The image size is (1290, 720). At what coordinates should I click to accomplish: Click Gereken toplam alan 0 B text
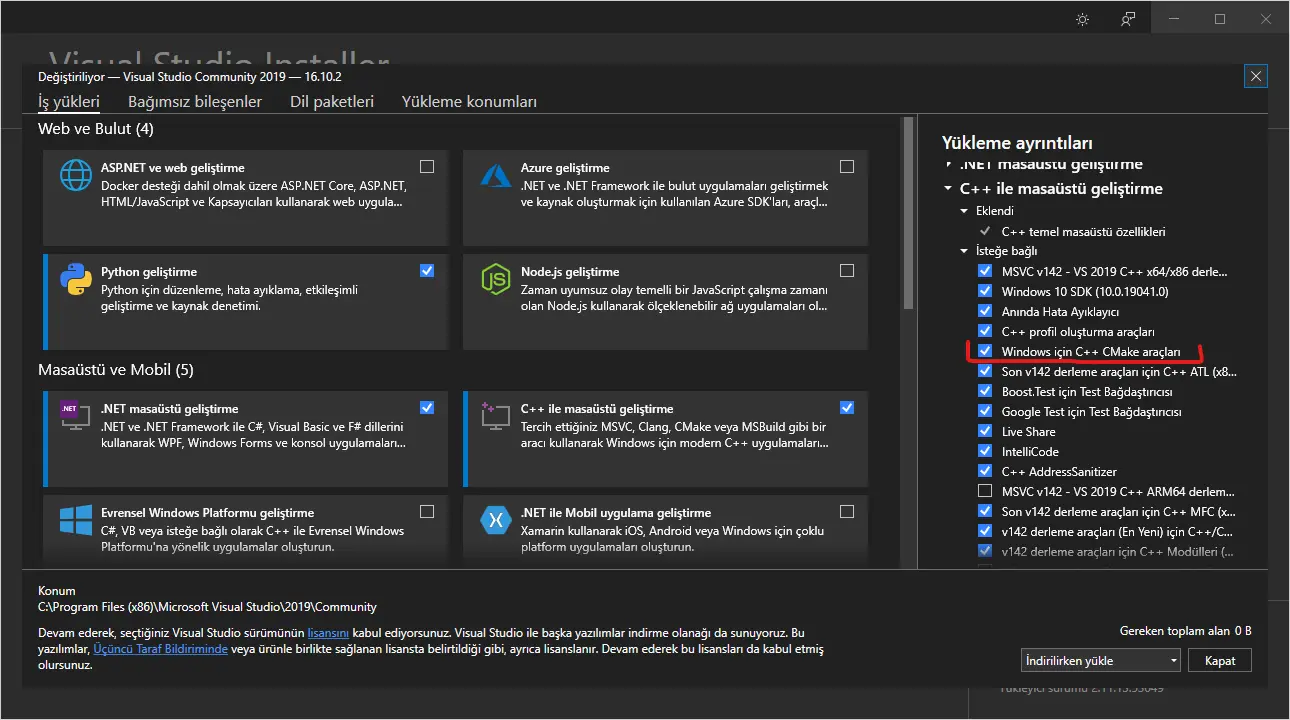(x=1186, y=631)
